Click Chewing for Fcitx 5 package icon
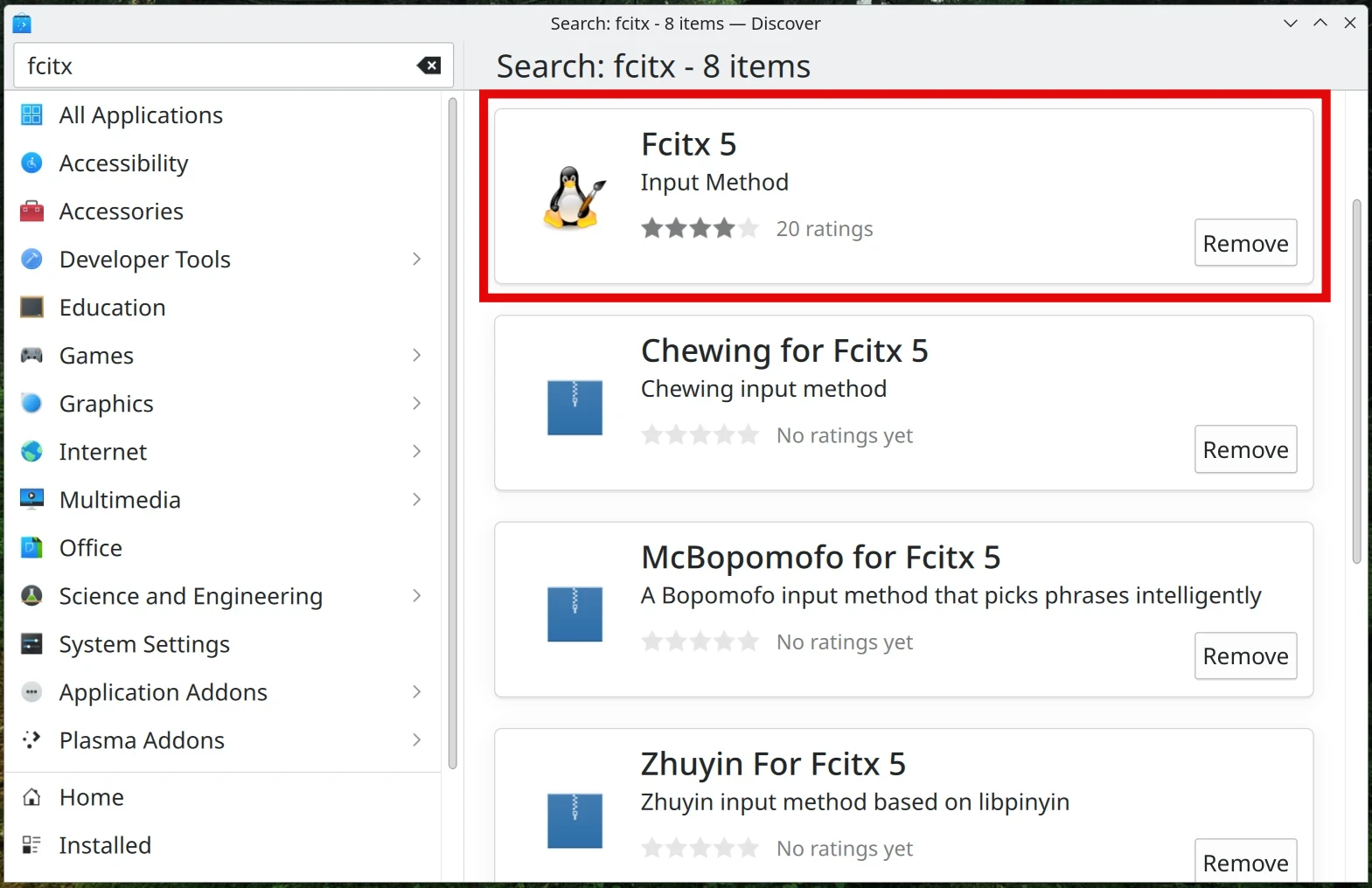 point(575,407)
